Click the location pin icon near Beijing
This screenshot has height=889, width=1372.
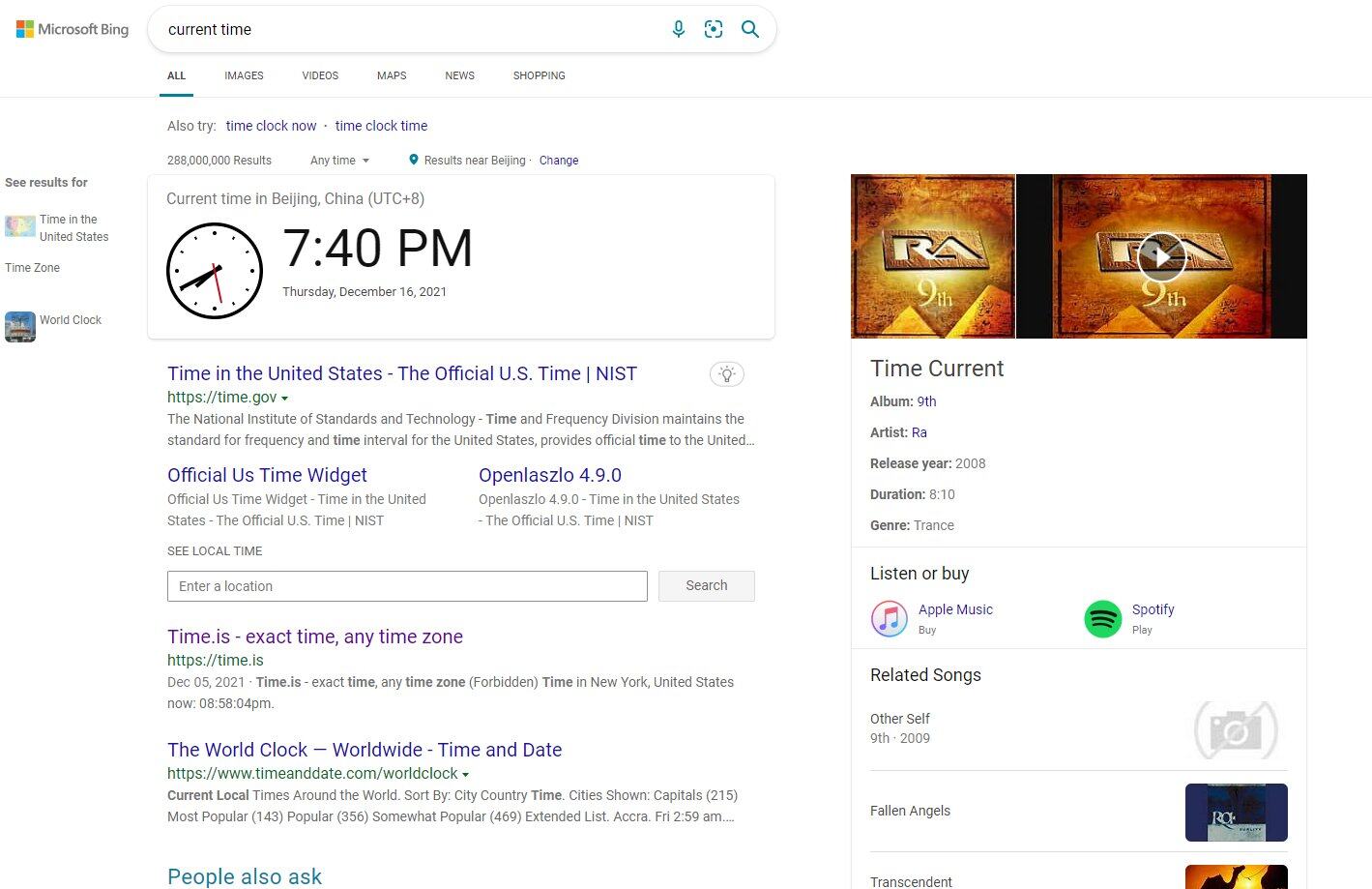coord(414,160)
